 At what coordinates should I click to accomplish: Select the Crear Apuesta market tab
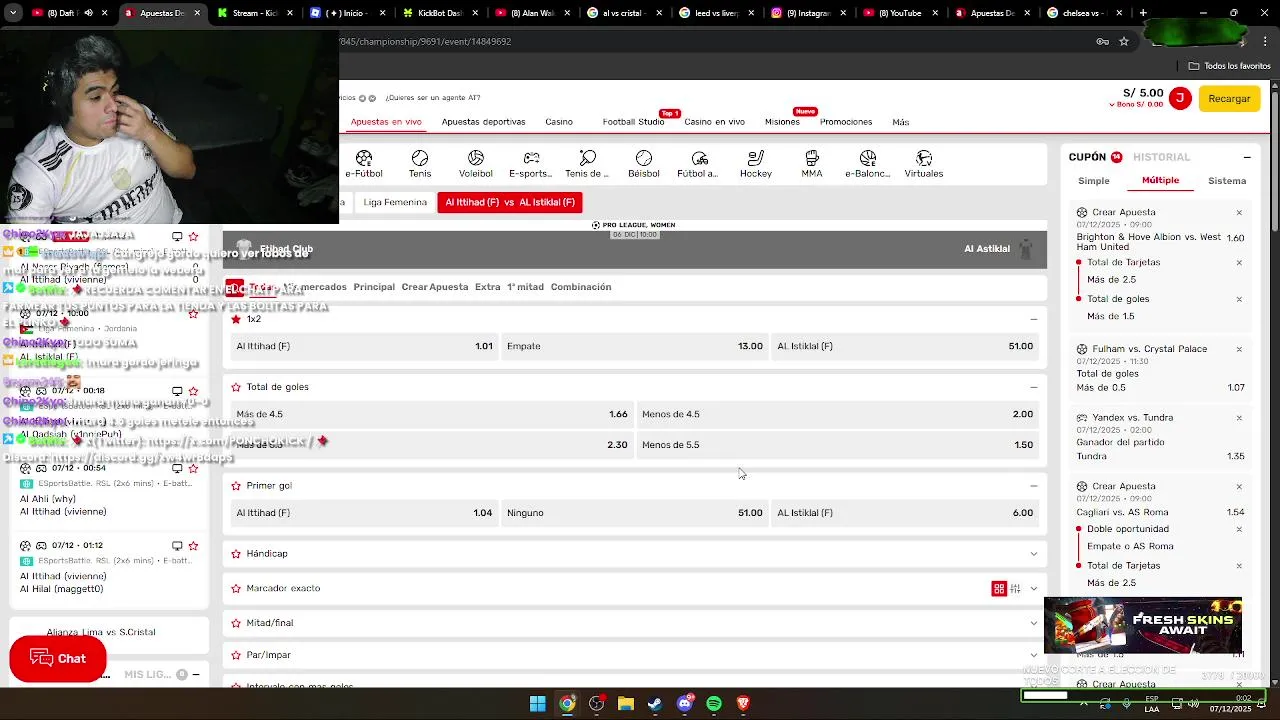pos(435,287)
